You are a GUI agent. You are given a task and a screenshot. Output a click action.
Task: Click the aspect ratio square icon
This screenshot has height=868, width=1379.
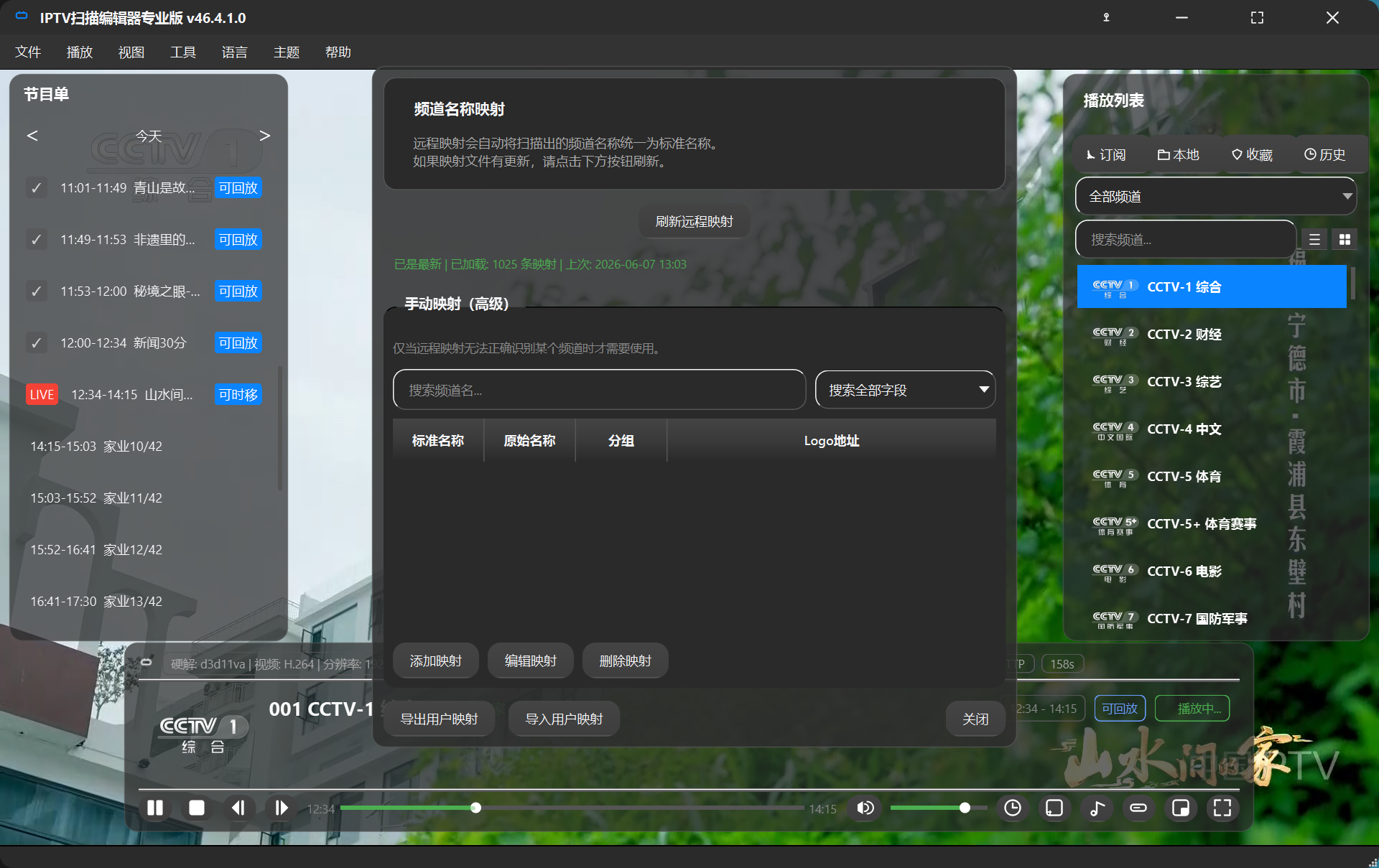1054,808
